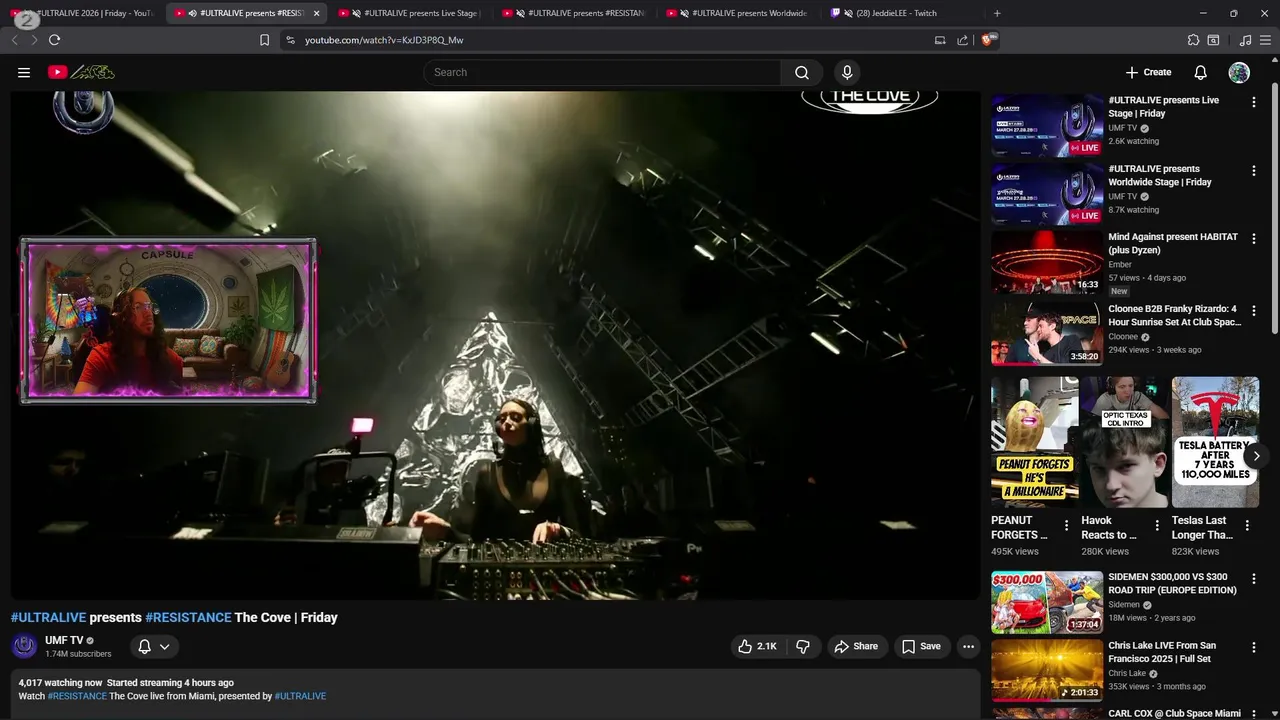1280x720 pixels.
Task: Open browser extensions puzzle icon
Action: 1193,40
